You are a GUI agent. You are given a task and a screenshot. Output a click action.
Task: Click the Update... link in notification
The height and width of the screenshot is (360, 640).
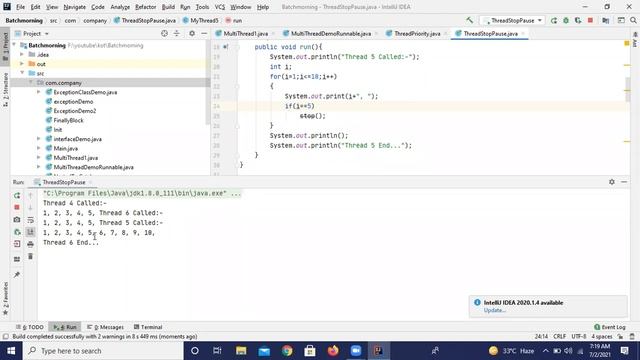point(495,310)
